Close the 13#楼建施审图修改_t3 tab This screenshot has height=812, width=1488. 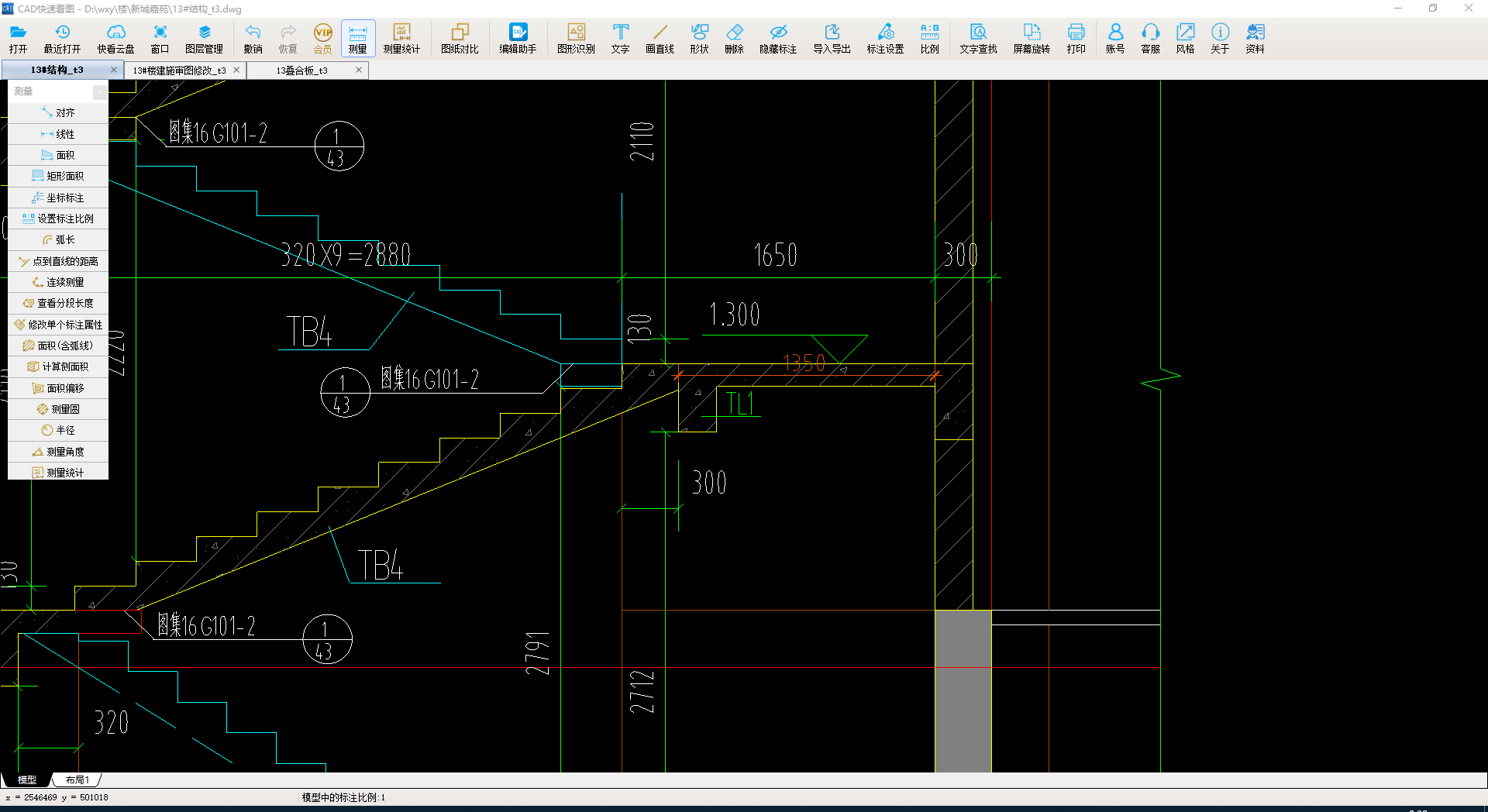(x=236, y=70)
